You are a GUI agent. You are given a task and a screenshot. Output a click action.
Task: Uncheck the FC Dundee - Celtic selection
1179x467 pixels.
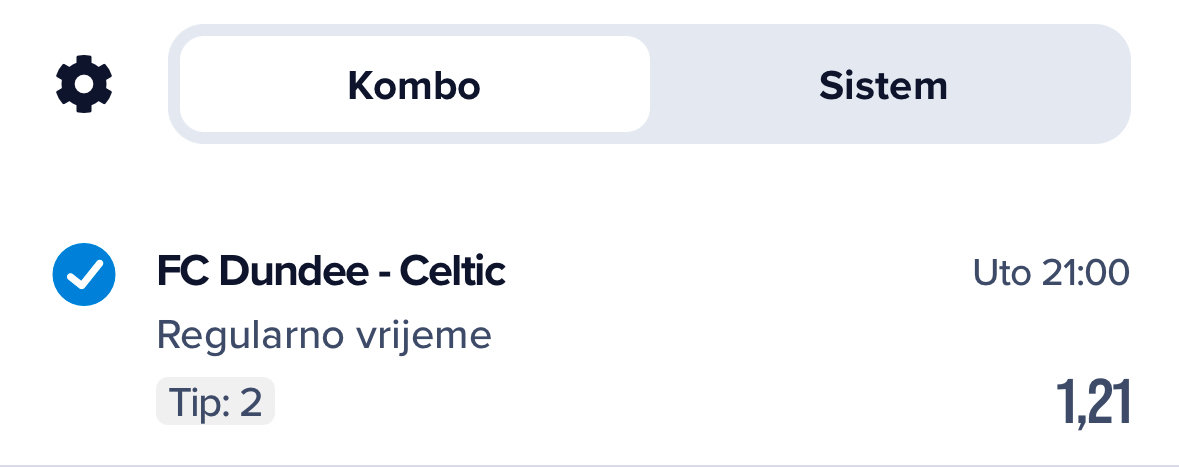84,273
